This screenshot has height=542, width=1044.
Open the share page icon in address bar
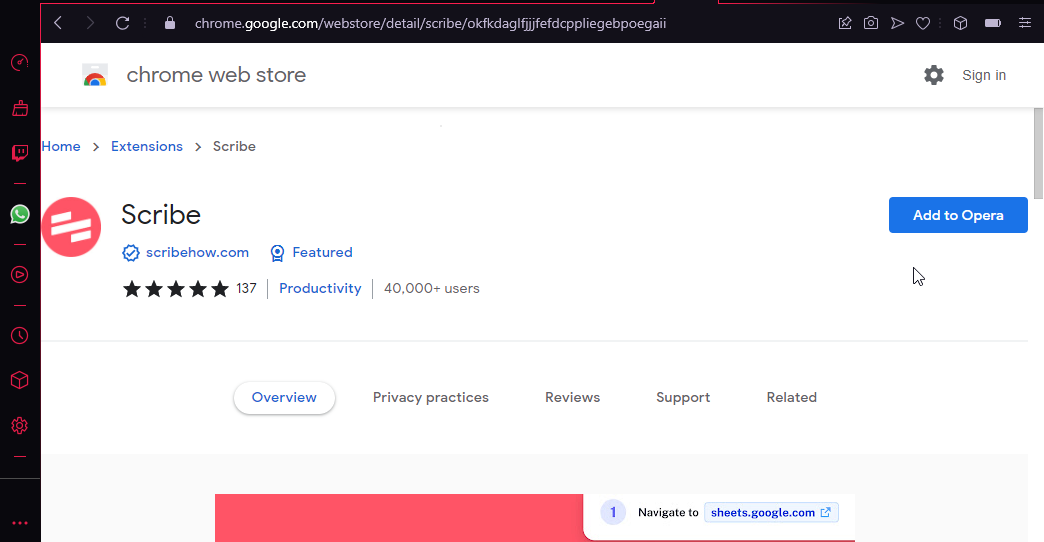pyautogui.click(x=845, y=23)
